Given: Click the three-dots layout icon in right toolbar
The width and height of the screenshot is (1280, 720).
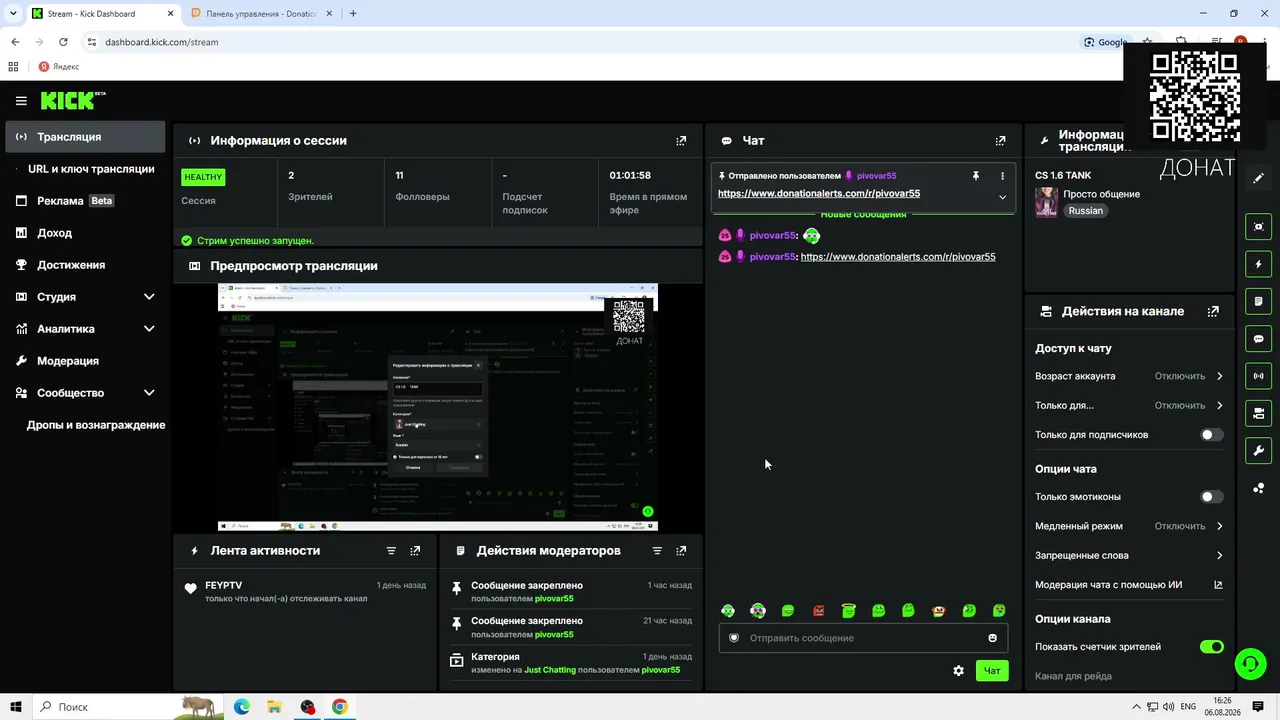Looking at the screenshot, I should [1259, 488].
